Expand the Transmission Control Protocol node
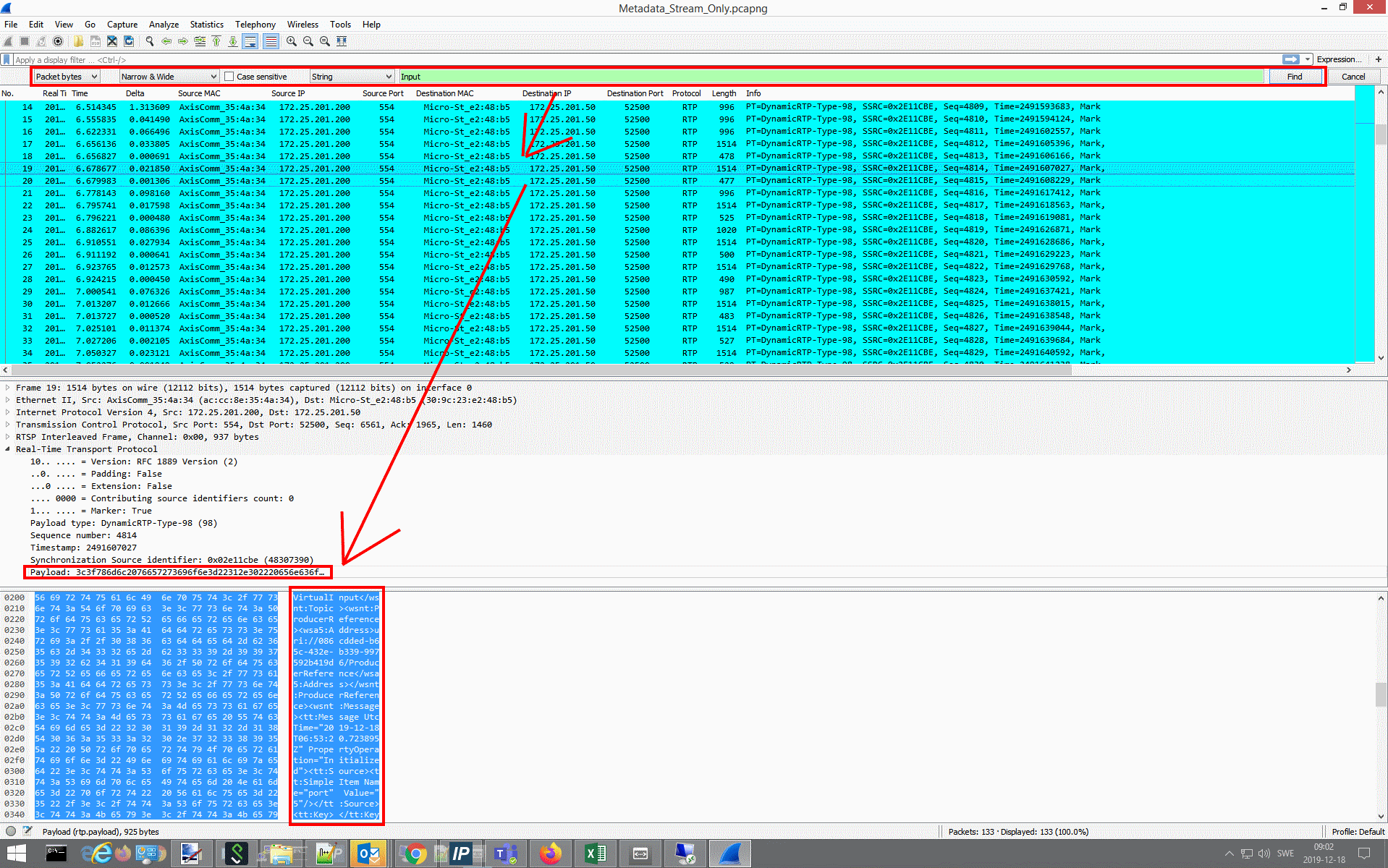Image resolution: width=1388 pixels, height=868 pixels. coord(8,425)
